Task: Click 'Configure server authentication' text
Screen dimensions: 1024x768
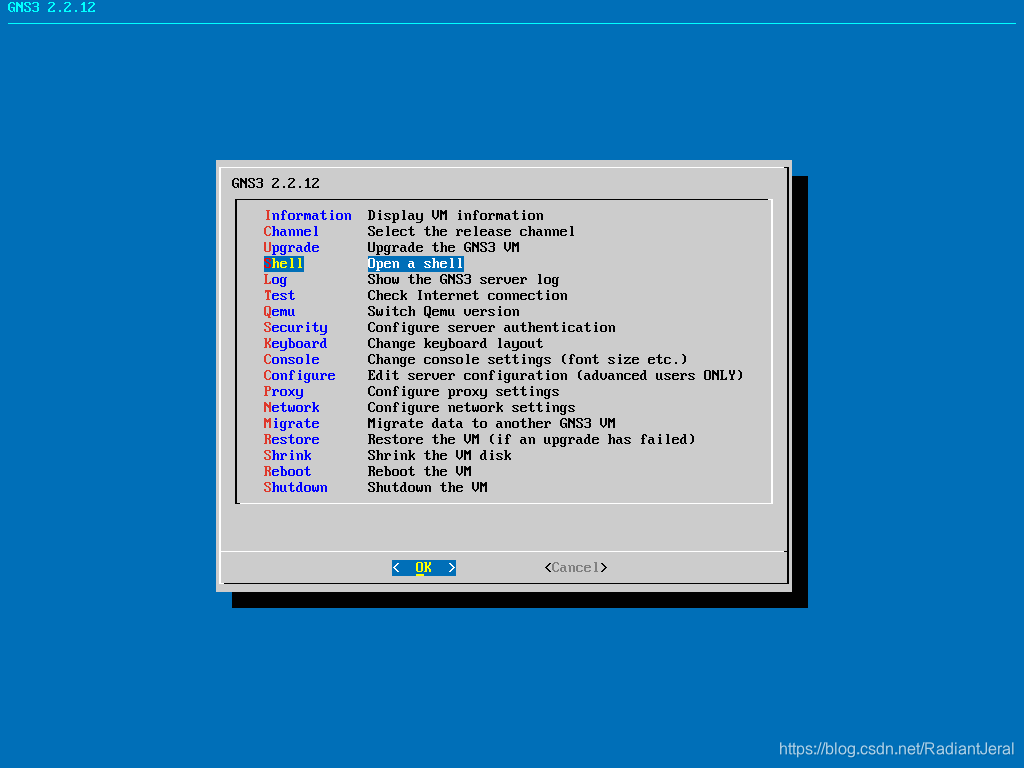Action: coord(491,328)
